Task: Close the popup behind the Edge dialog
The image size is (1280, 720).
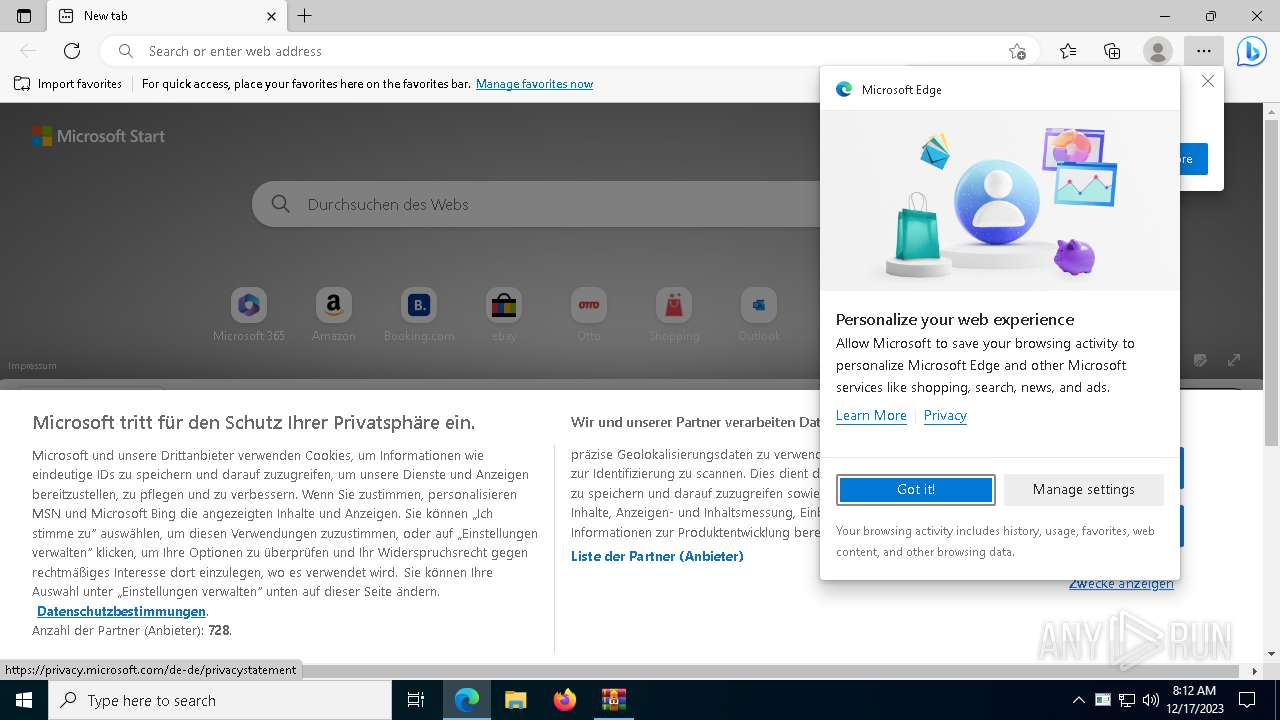Action: [x=1208, y=82]
